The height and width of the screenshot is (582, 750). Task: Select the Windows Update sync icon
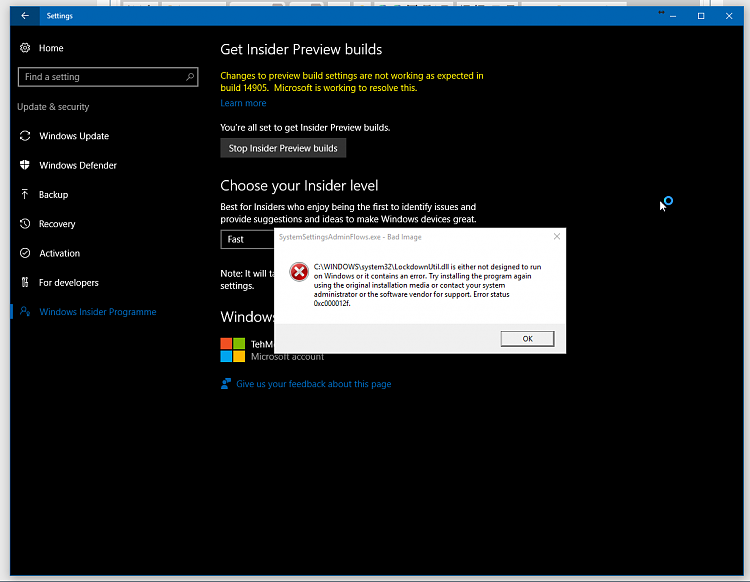(x=25, y=136)
